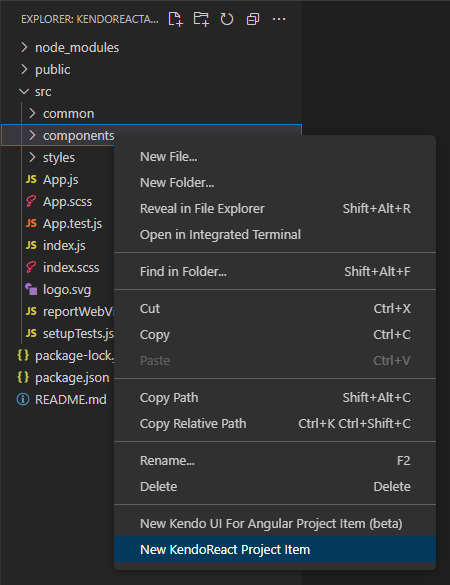
Task: Choose Rename... from the context menu
Action: click(x=275, y=461)
